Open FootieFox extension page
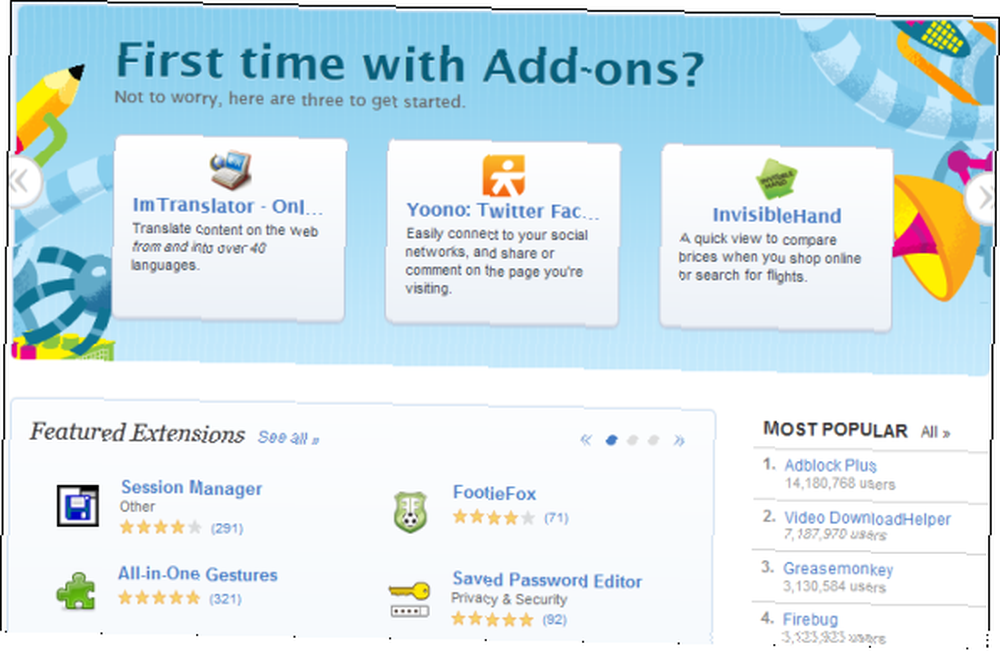Image resolution: width=1000 pixels, height=651 pixels. (x=494, y=493)
